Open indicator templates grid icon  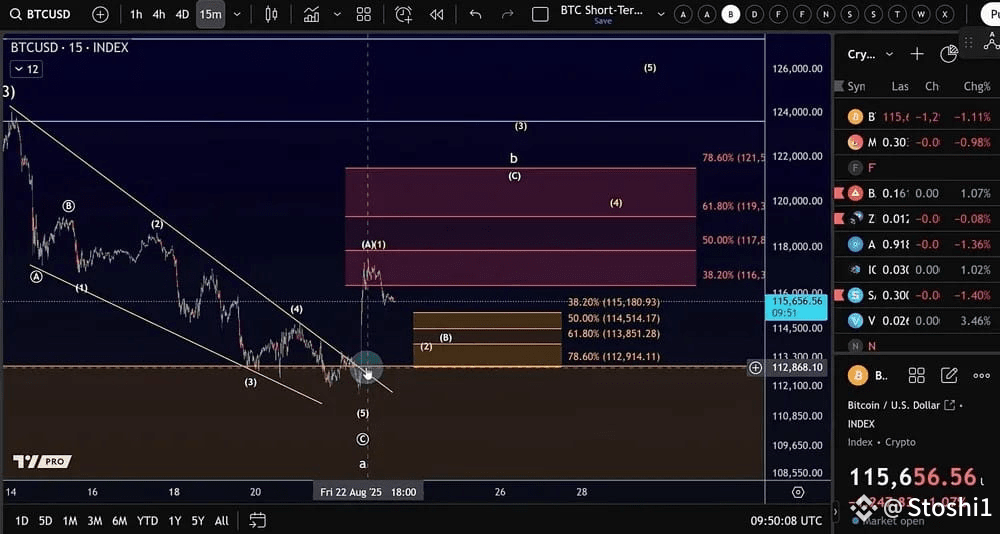point(364,14)
